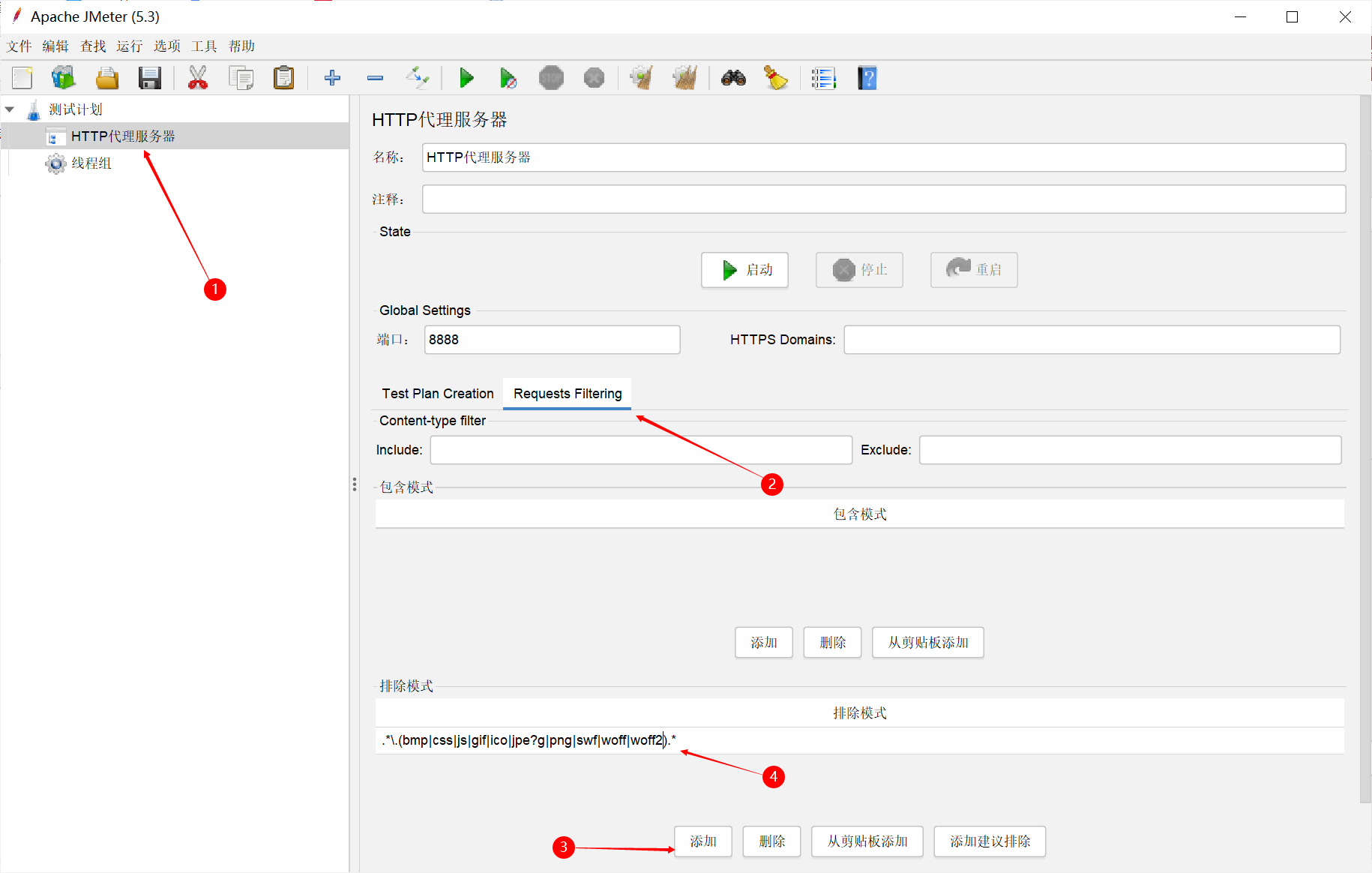Click 从剪贴板添加 under 包含模式
The width and height of the screenshot is (1372, 873).
pyautogui.click(x=928, y=643)
